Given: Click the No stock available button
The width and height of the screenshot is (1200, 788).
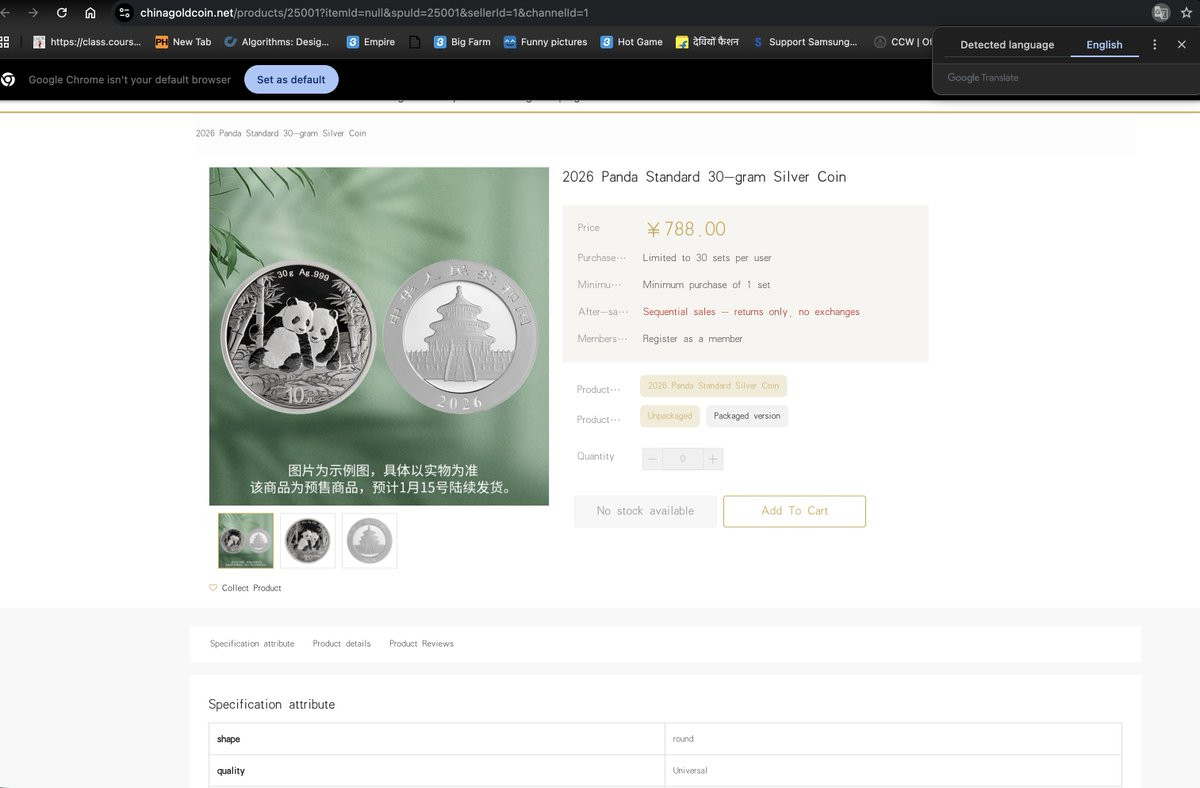Looking at the screenshot, I should click(645, 511).
